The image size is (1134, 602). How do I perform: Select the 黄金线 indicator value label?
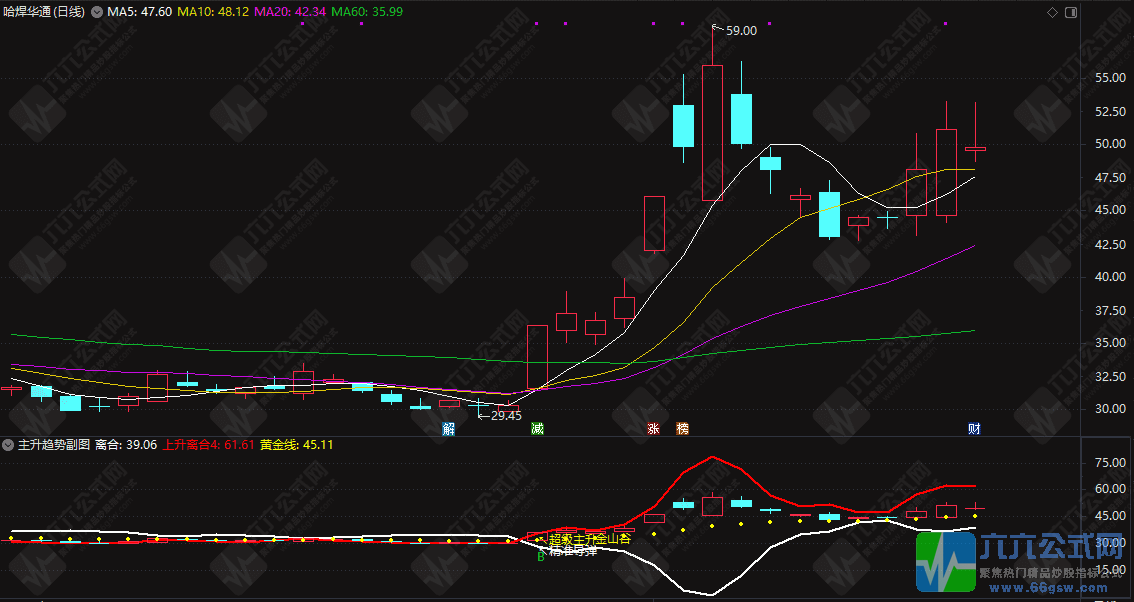point(297,444)
